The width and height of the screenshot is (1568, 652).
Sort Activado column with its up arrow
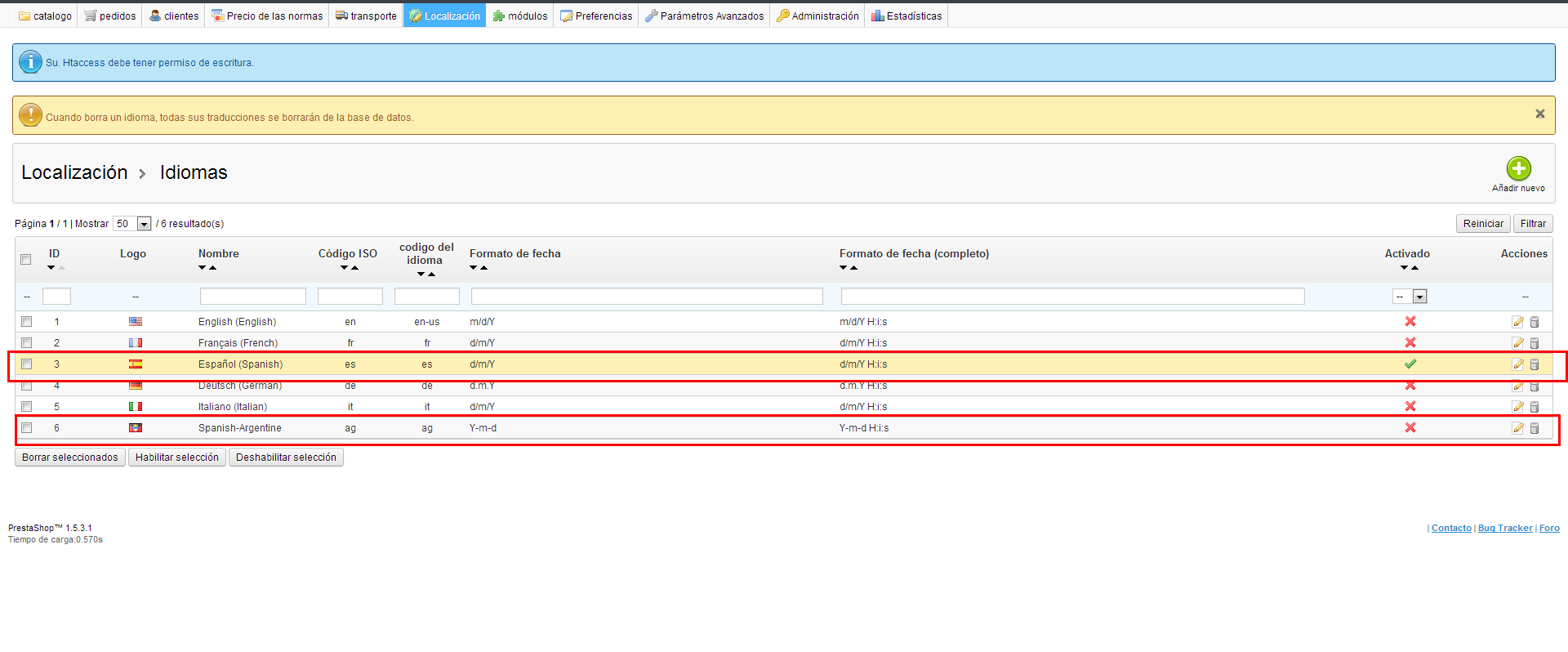(1415, 268)
